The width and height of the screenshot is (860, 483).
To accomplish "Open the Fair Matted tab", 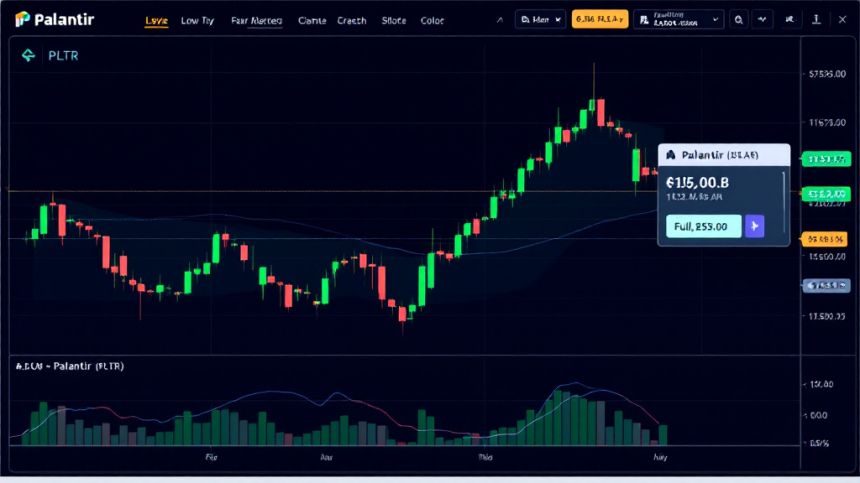I will [x=257, y=21].
